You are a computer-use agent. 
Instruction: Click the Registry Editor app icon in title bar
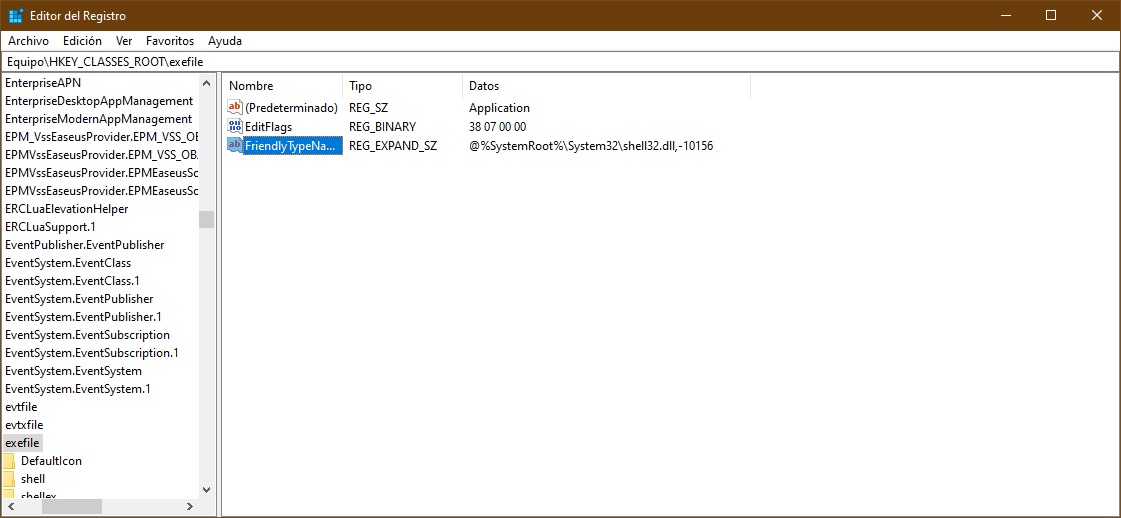pos(16,15)
